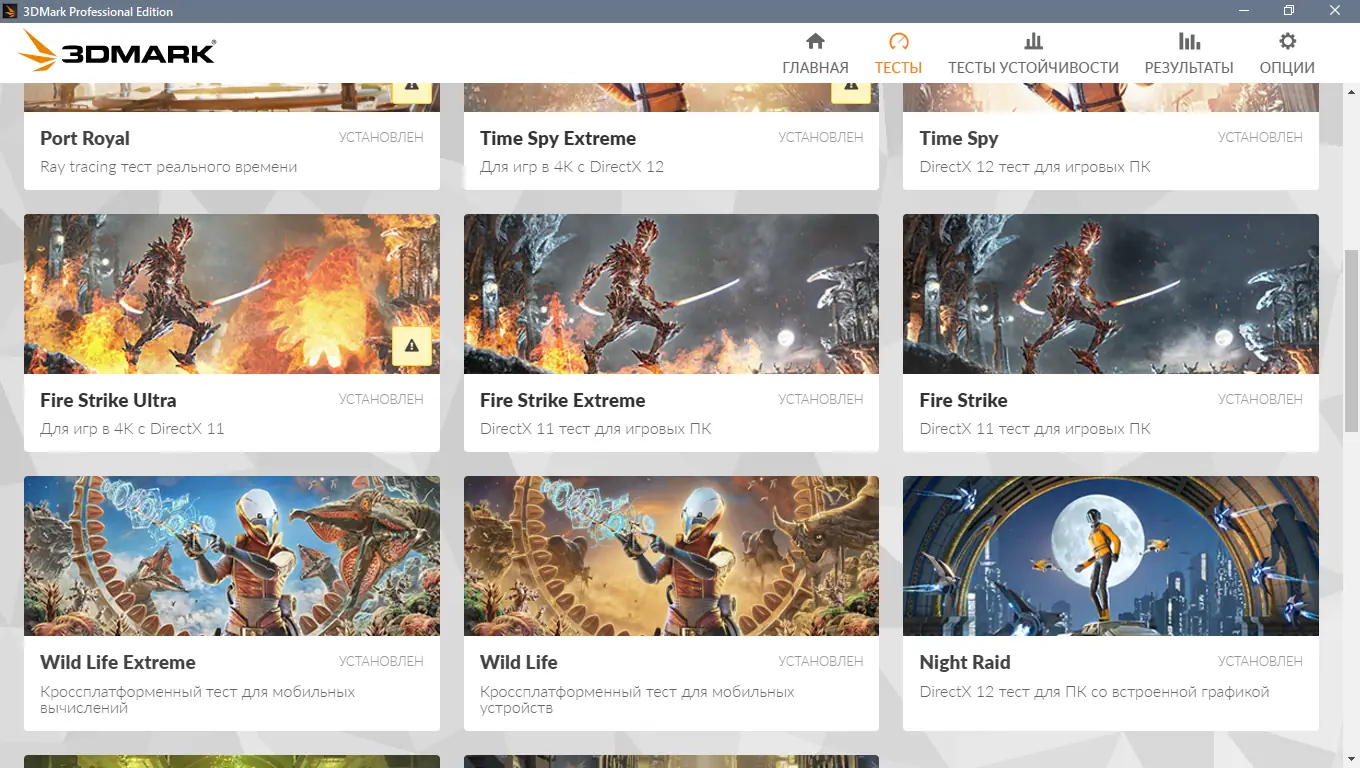
Task: Click the stress tests bar chart icon
Action: tap(1033, 41)
